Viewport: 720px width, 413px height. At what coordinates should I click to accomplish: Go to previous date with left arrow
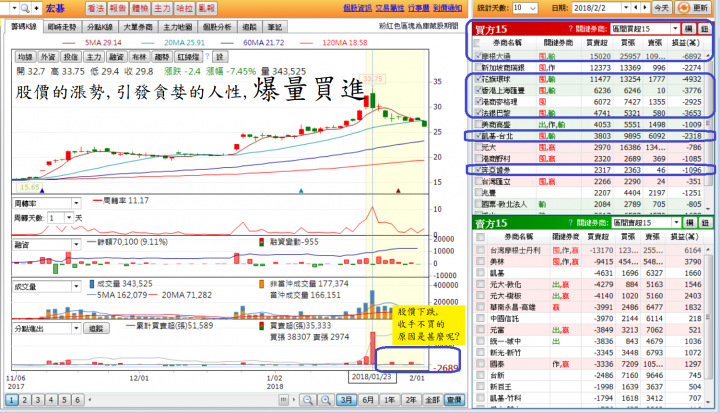pos(636,8)
